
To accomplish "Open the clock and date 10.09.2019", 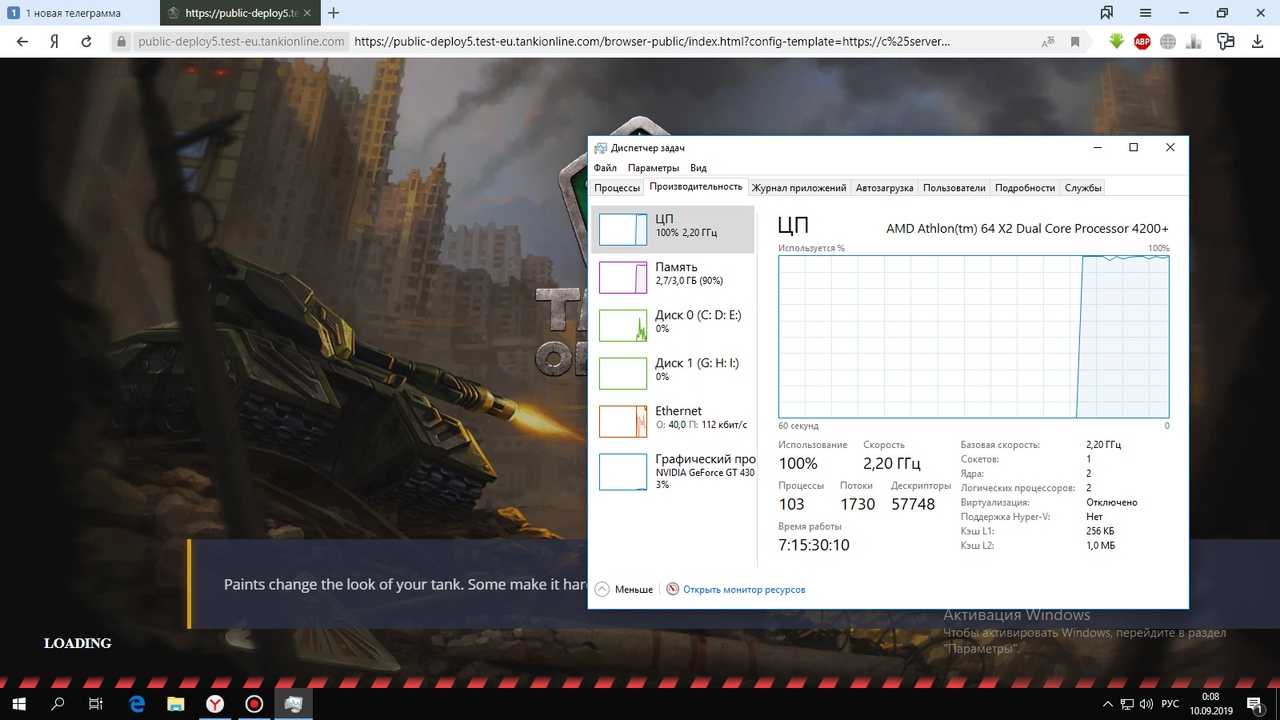I will click(1211, 704).
